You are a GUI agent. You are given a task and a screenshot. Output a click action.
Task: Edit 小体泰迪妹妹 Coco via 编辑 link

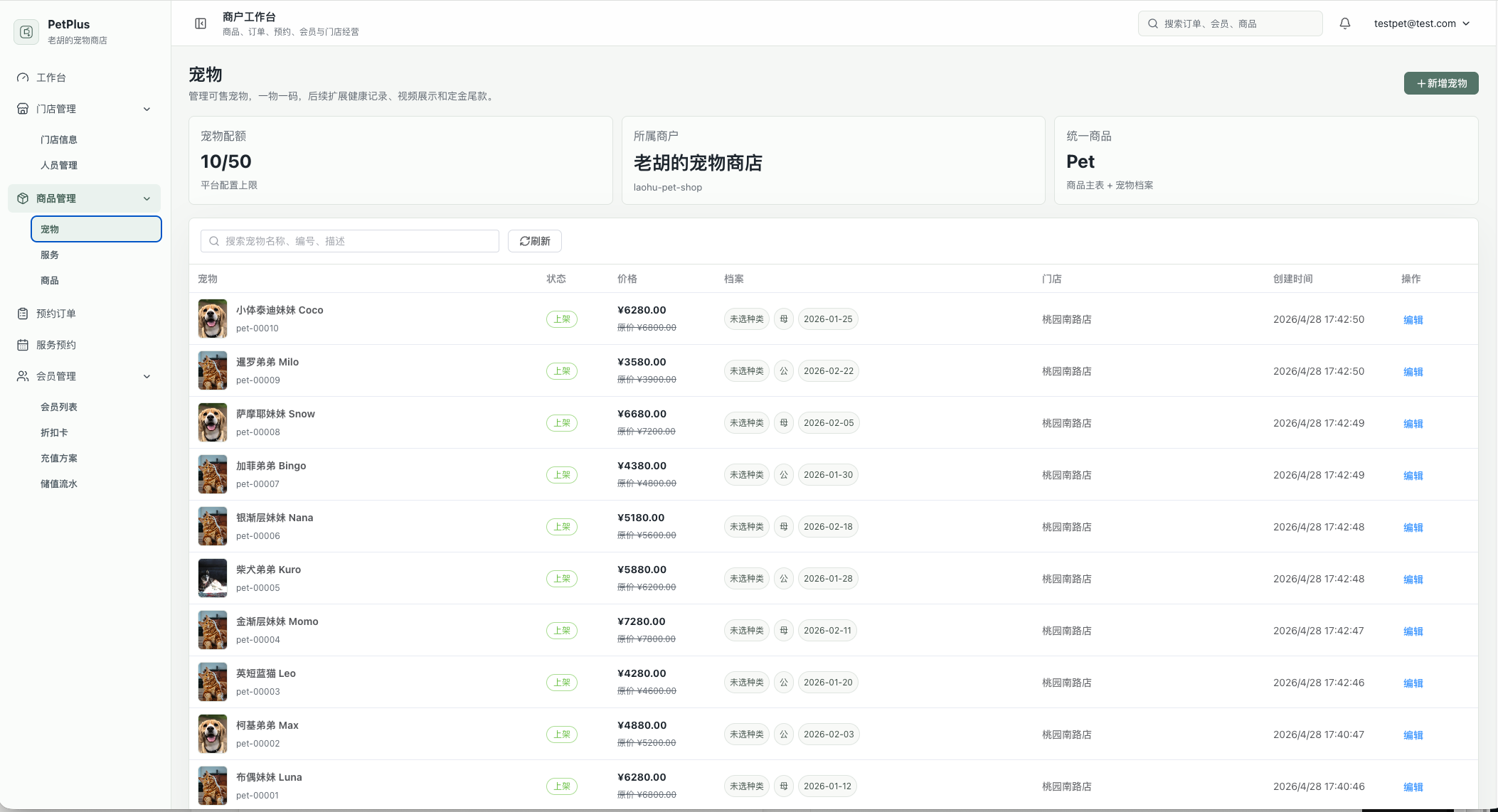click(1413, 320)
